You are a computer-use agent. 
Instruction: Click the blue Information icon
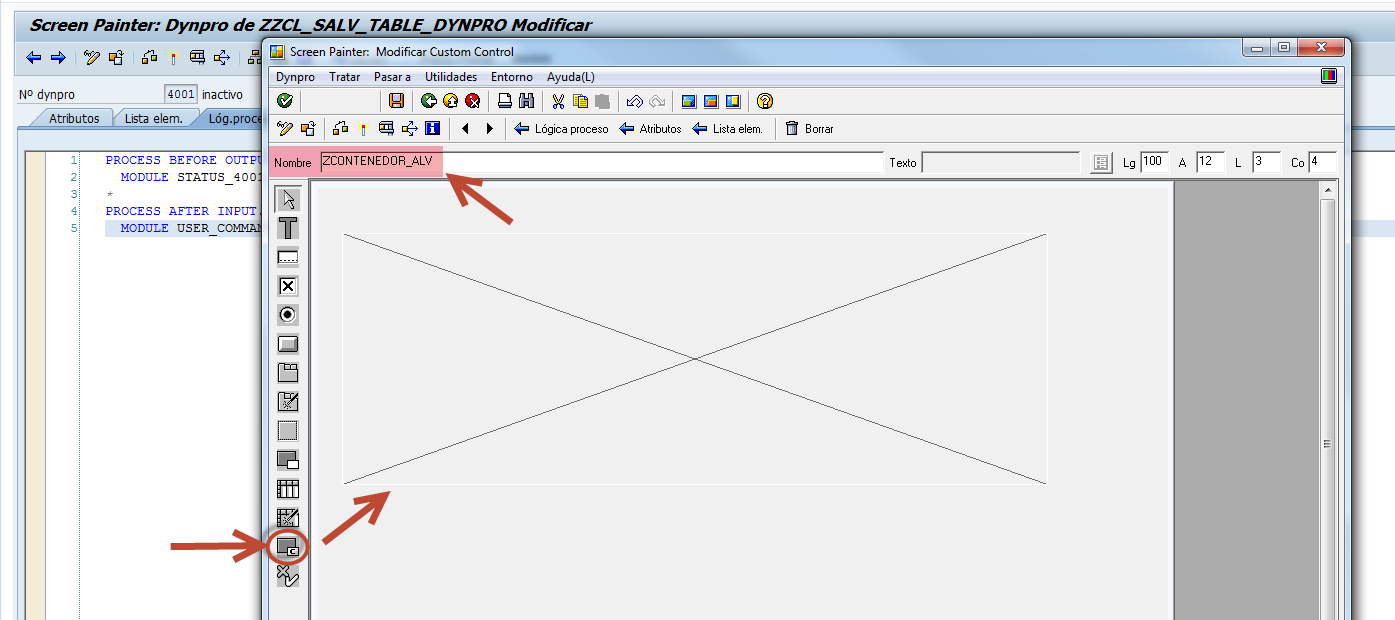[x=433, y=128]
